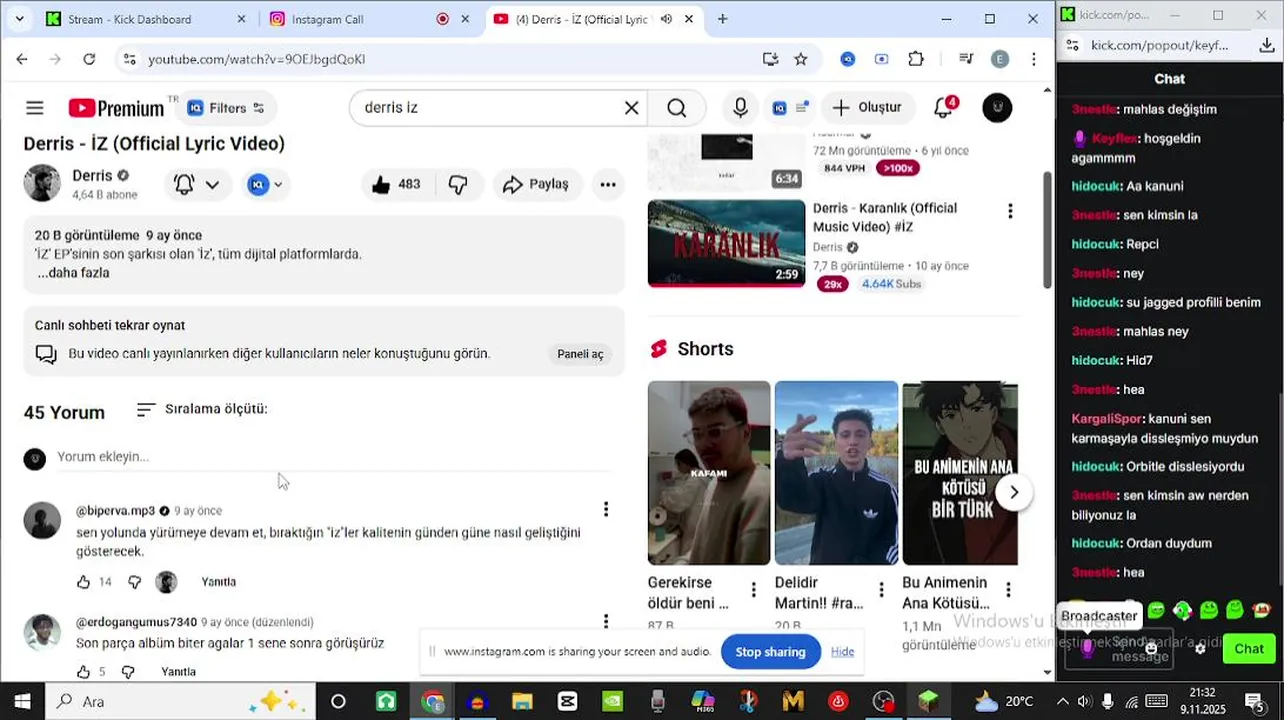Like the @erdogangumus7340 comment
Image resolution: width=1284 pixels, height=720 pixels.
tap(84, 672)
